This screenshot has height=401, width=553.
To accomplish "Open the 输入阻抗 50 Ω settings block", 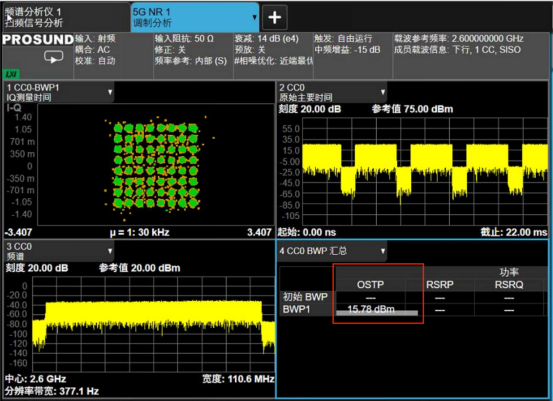I will [x=193, y=56].
